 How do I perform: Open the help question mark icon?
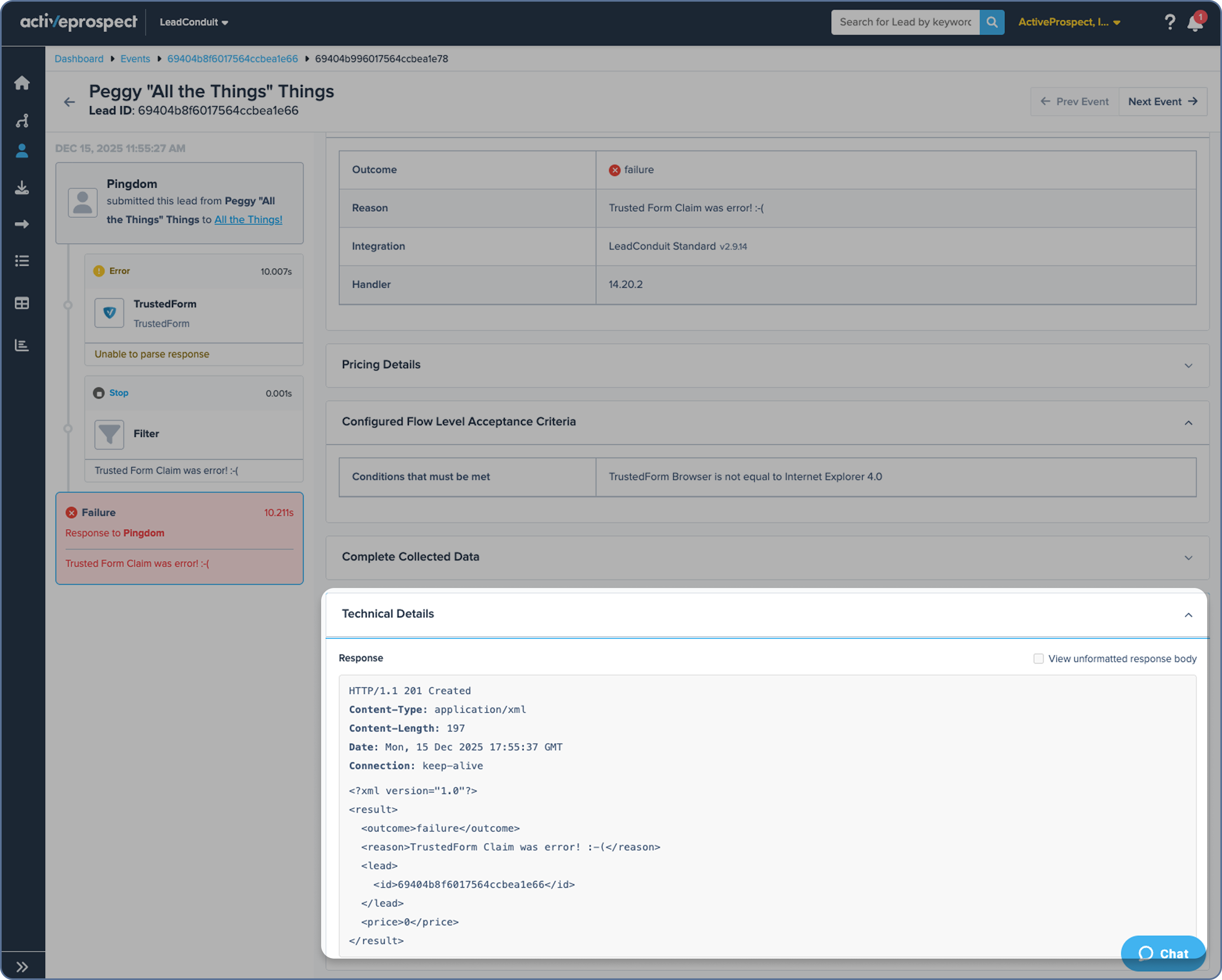click(x=1170, y=22)
